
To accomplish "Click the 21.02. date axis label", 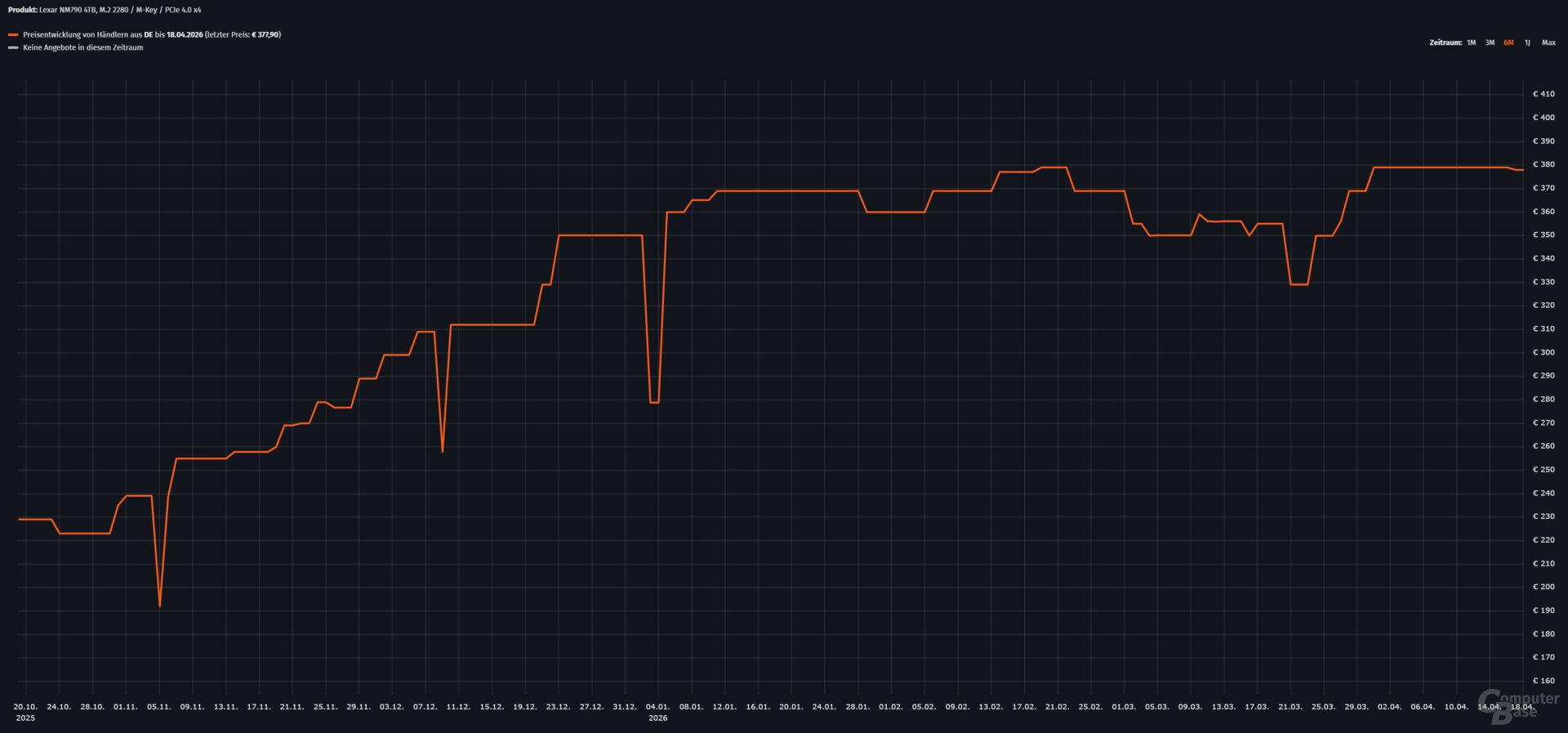I will tap(1057, 707).
